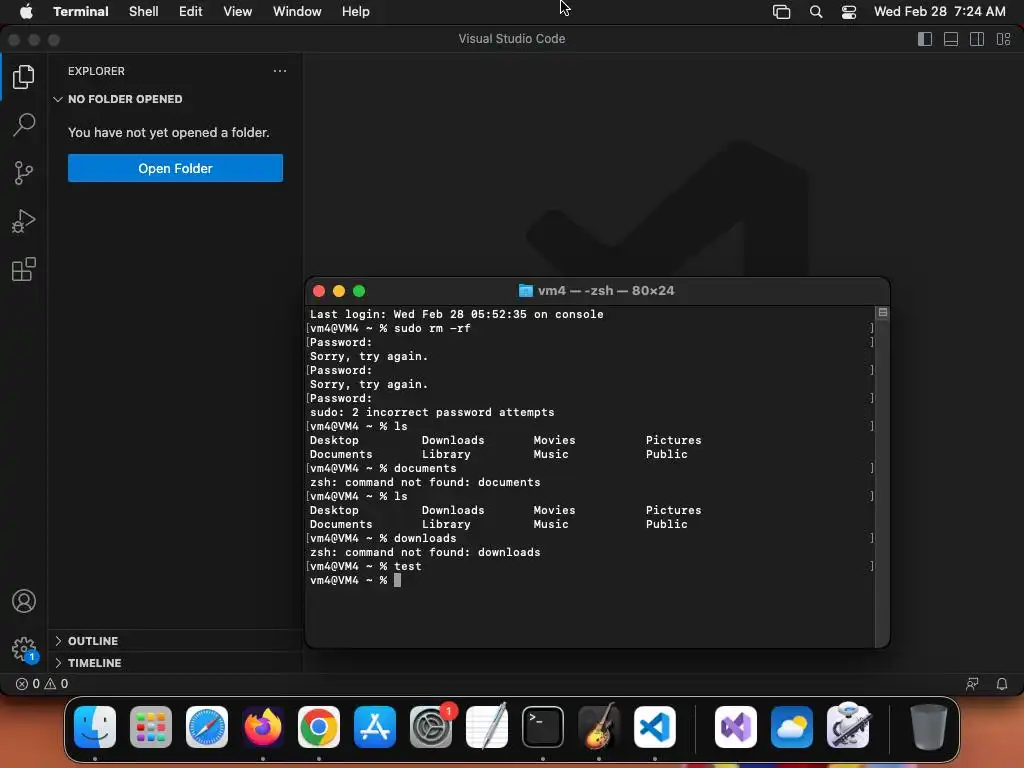Viewport: 1024px width, 768px height.
Task: Open Spotlight search in menu bar
Action: [816, 12]
